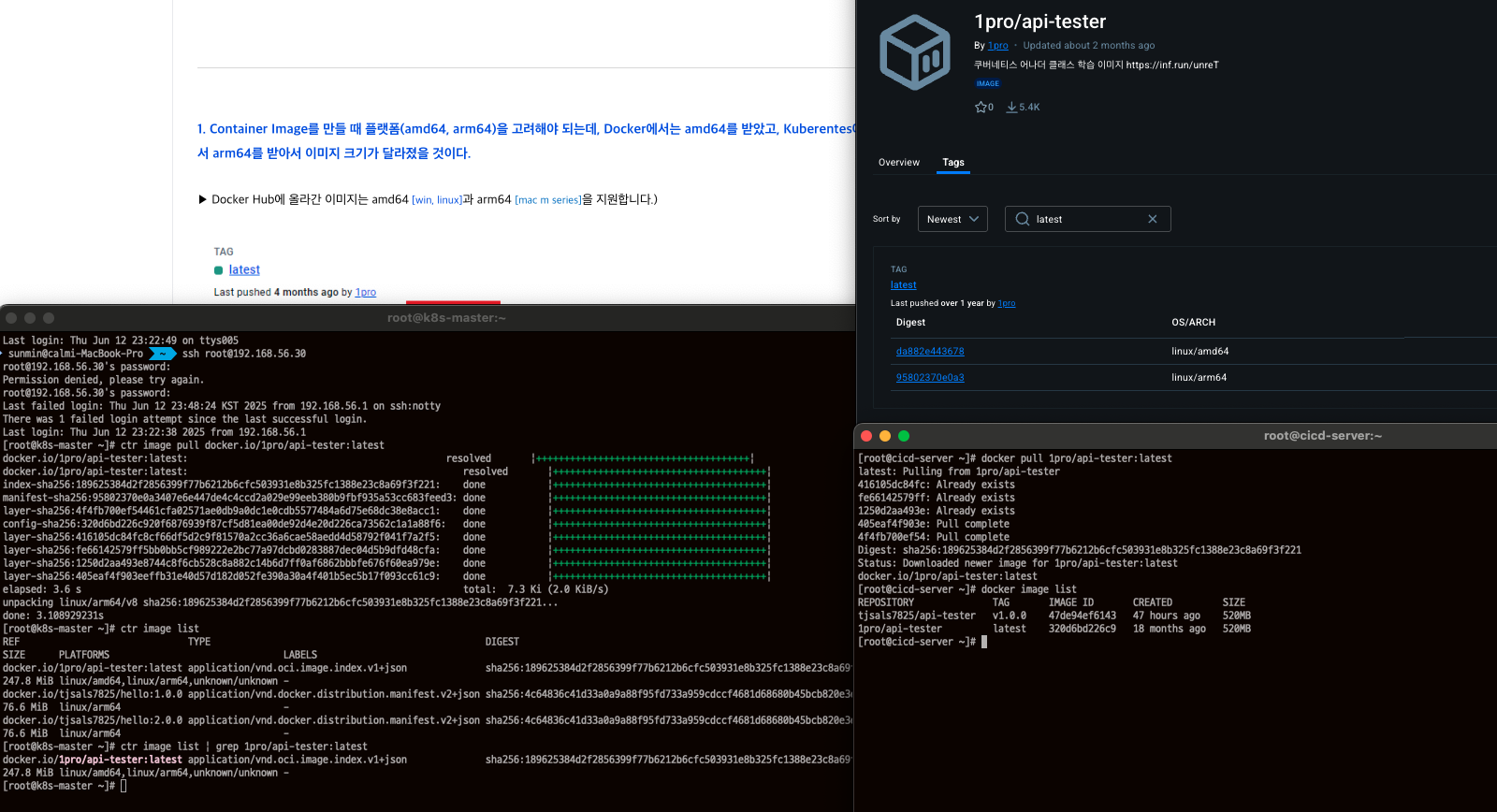Open the Sort by Newest dropdown
The width and height of the screenshot is (1497, 812).
(952, 219)
